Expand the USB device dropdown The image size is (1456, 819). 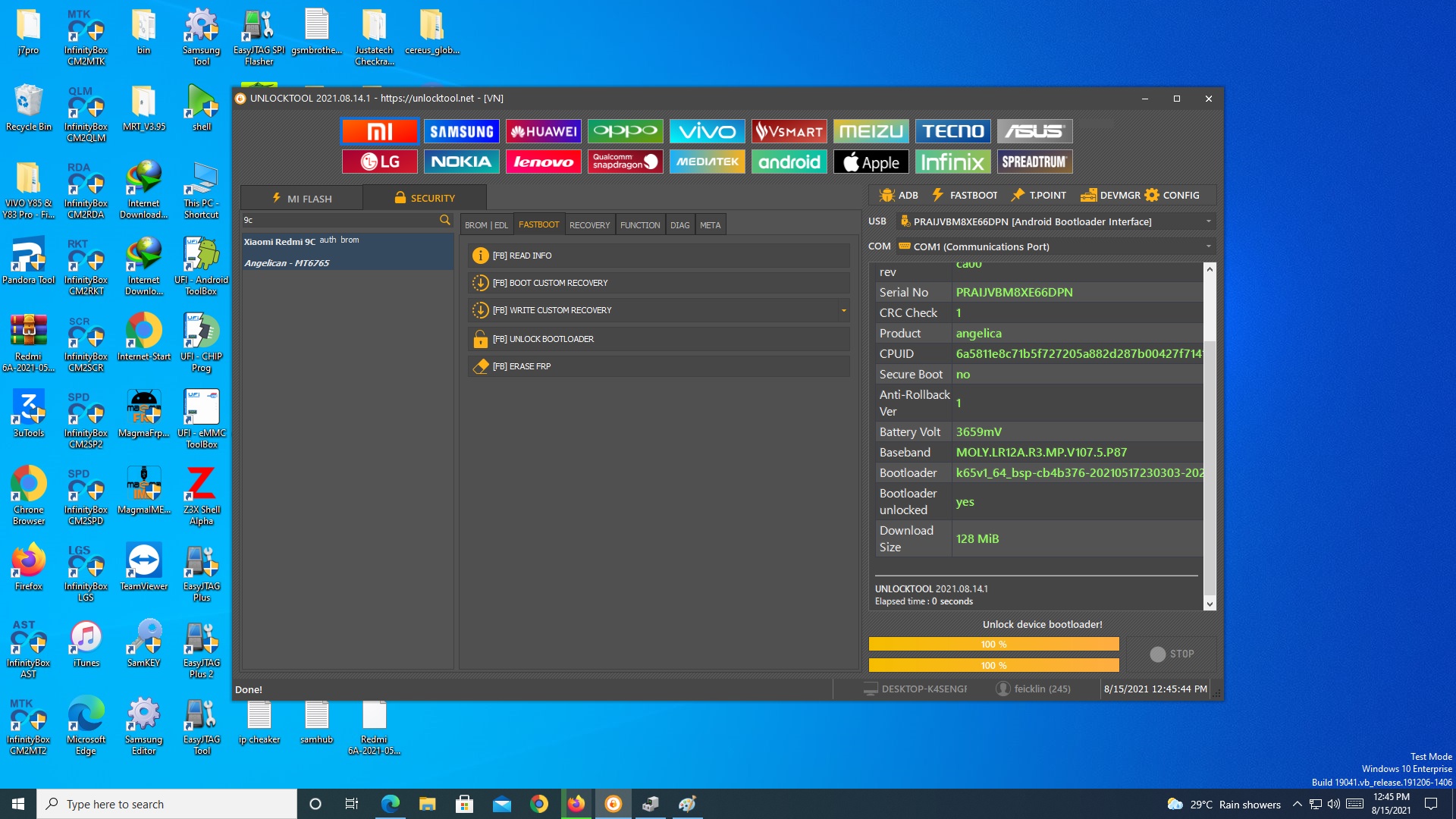point(1209,221)
